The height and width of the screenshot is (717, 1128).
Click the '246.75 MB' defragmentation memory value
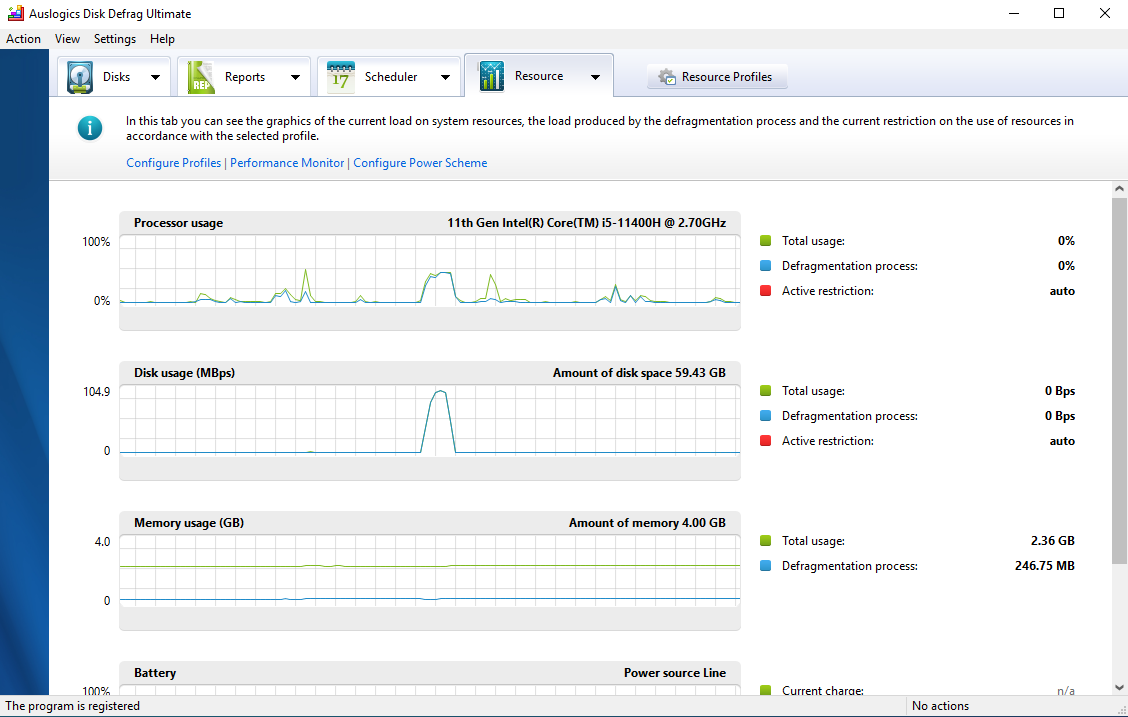(x=1045, y=566)
